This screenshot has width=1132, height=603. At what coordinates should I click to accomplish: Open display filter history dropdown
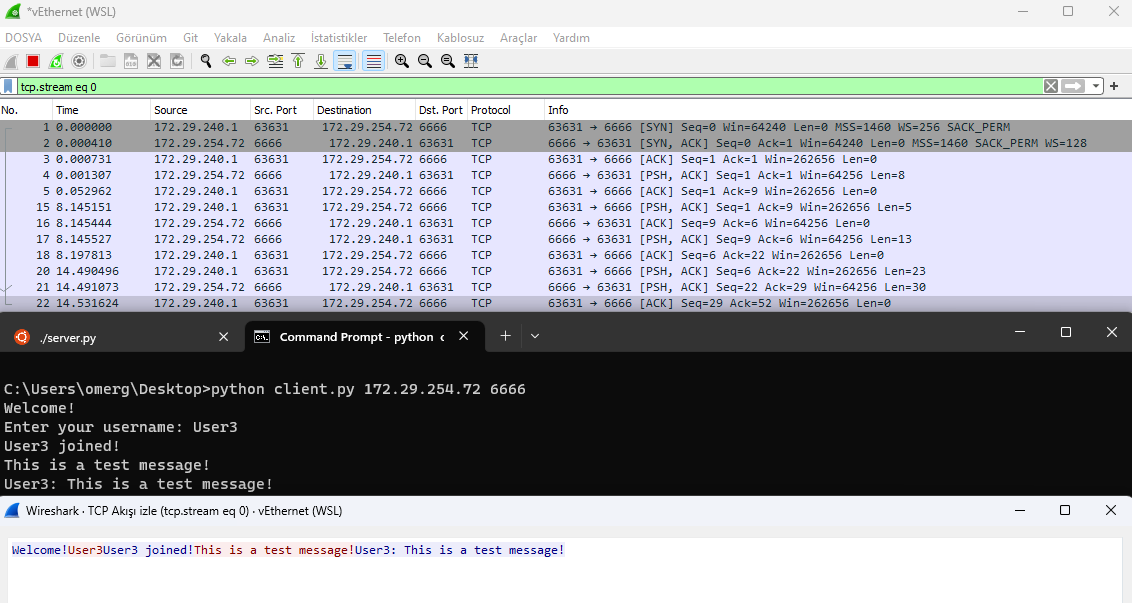coord(1096,87)
